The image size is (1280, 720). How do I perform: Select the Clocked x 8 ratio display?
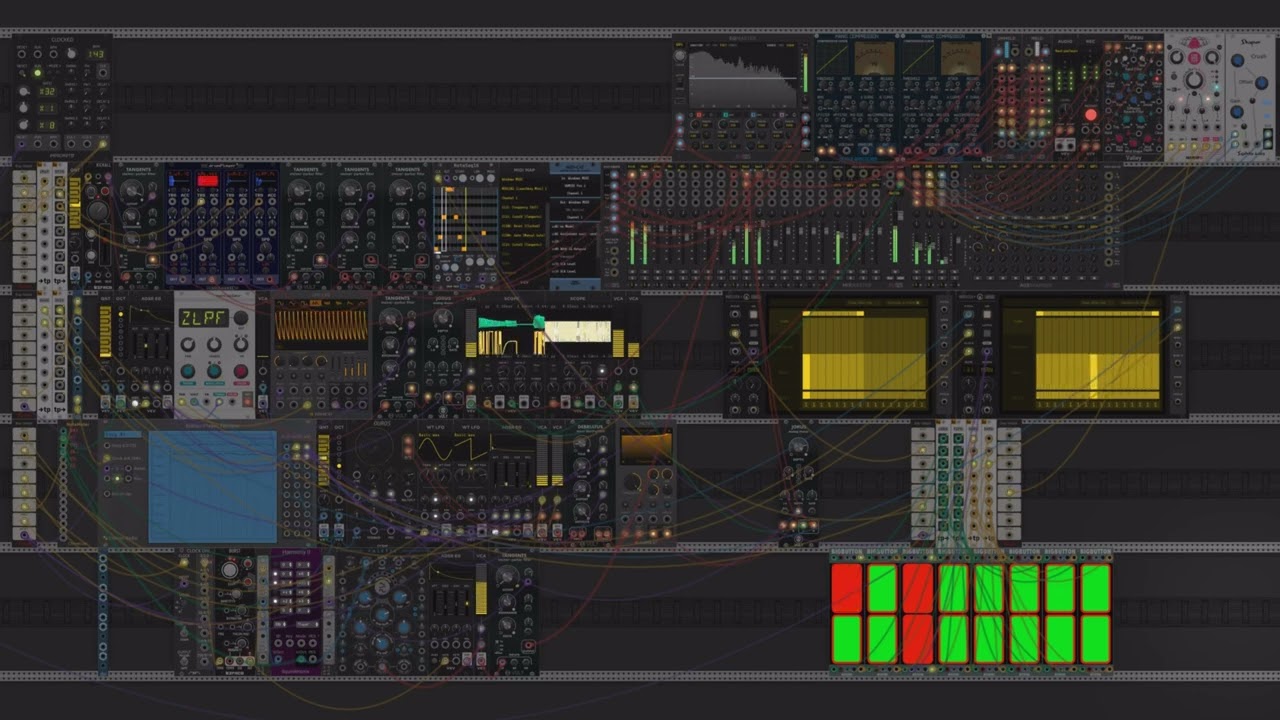[x=46, y=124]
